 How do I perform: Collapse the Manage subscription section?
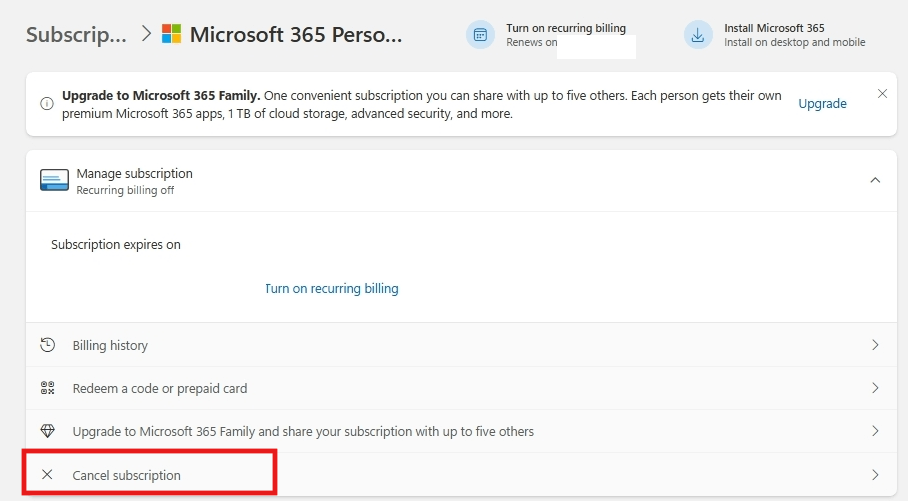tap(875, 180)
